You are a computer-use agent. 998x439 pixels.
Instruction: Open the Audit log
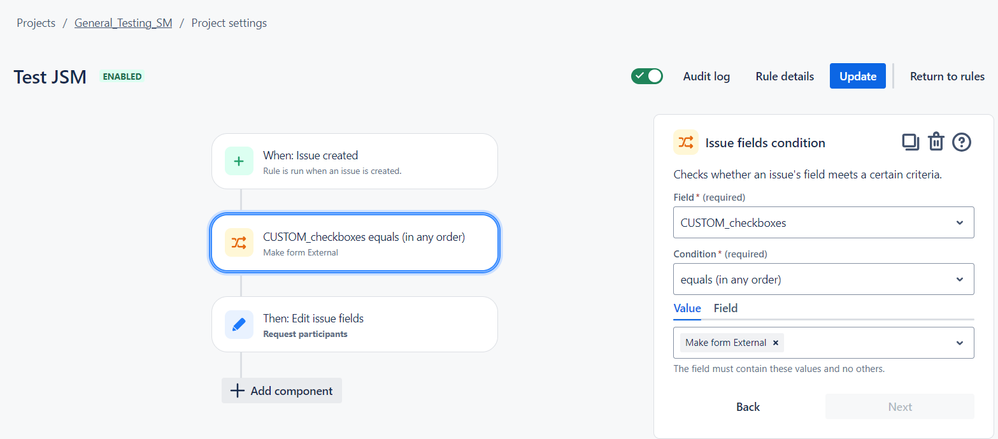pos(706,76)
